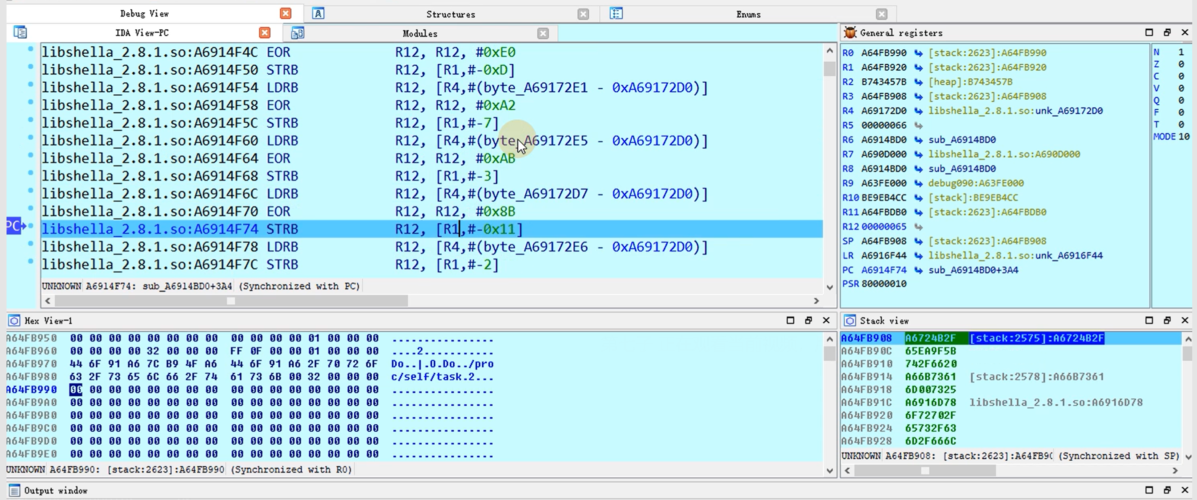The image size is (1197, 500).
Task: Select the STRB instruction at A6914F5C
Action: [x=282, y=123]
